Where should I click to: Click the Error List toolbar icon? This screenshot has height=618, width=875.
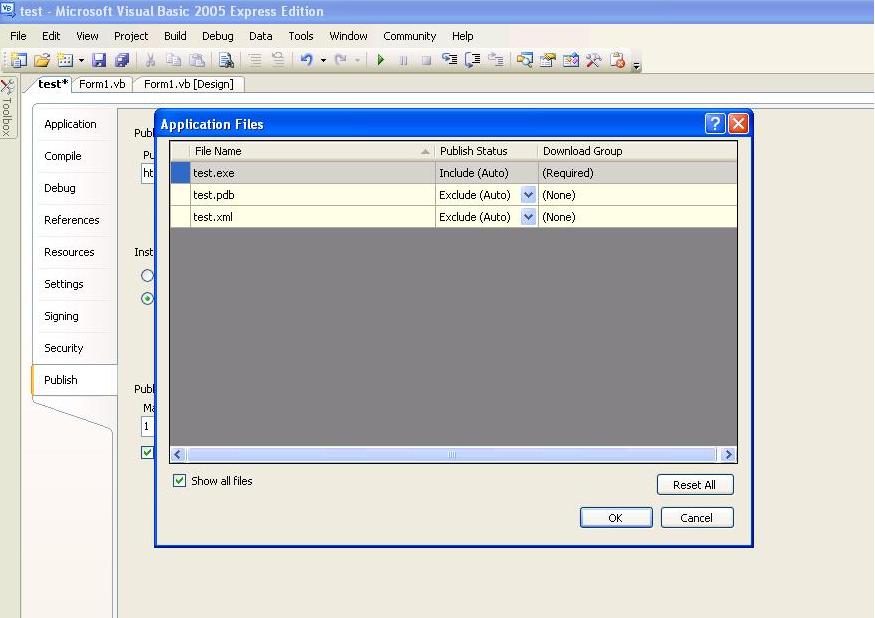point(617,59)
